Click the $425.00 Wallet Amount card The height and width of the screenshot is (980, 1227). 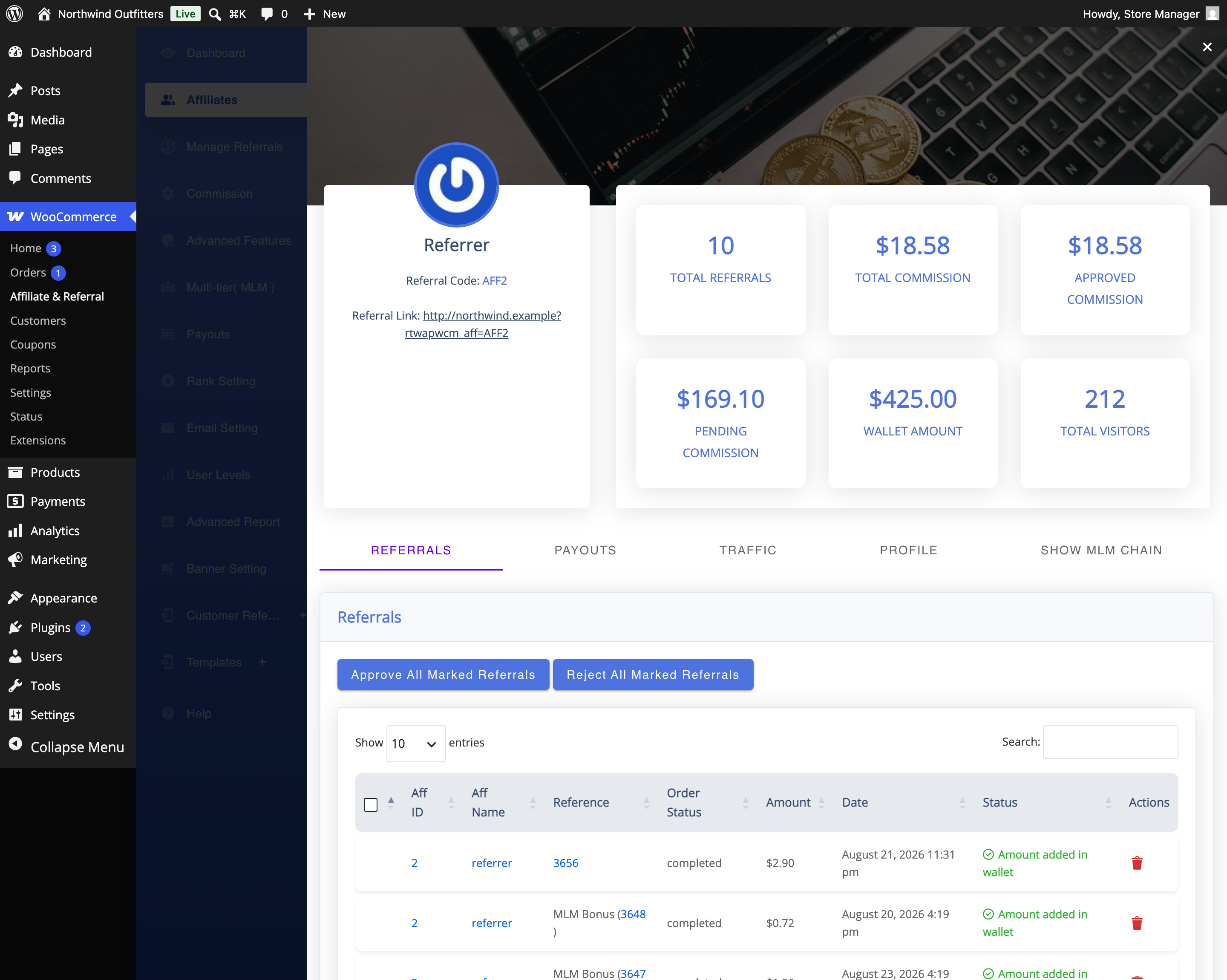(x=912, y=423)
